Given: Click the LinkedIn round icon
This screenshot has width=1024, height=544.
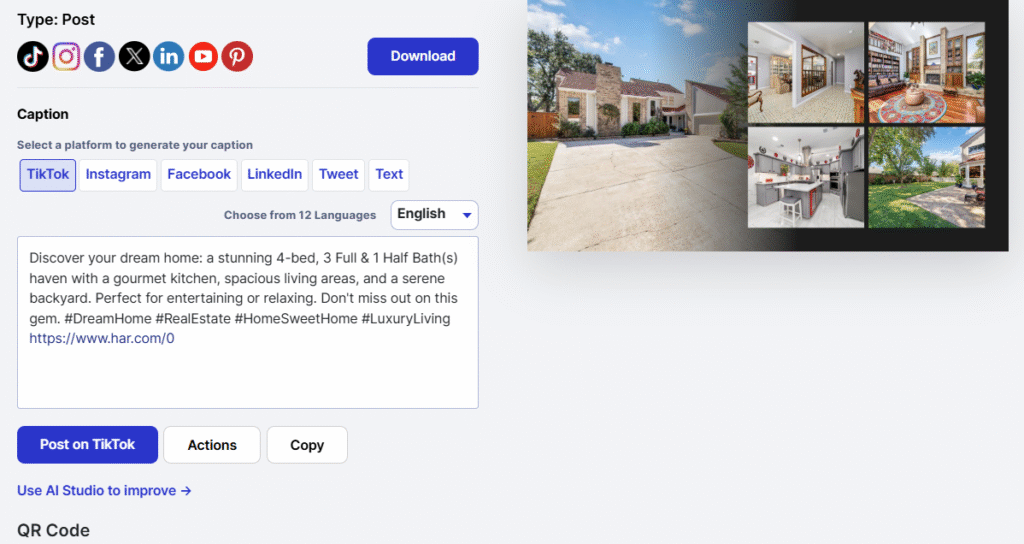Looking at the screenshot, I should [168, 57].
